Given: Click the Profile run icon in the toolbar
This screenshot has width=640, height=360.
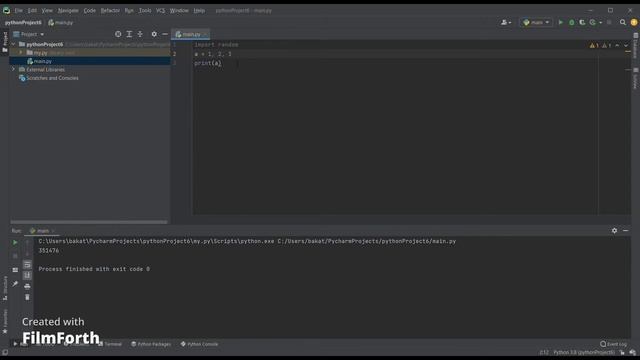Looking at the screenshot, I should (x=593, y=22).
